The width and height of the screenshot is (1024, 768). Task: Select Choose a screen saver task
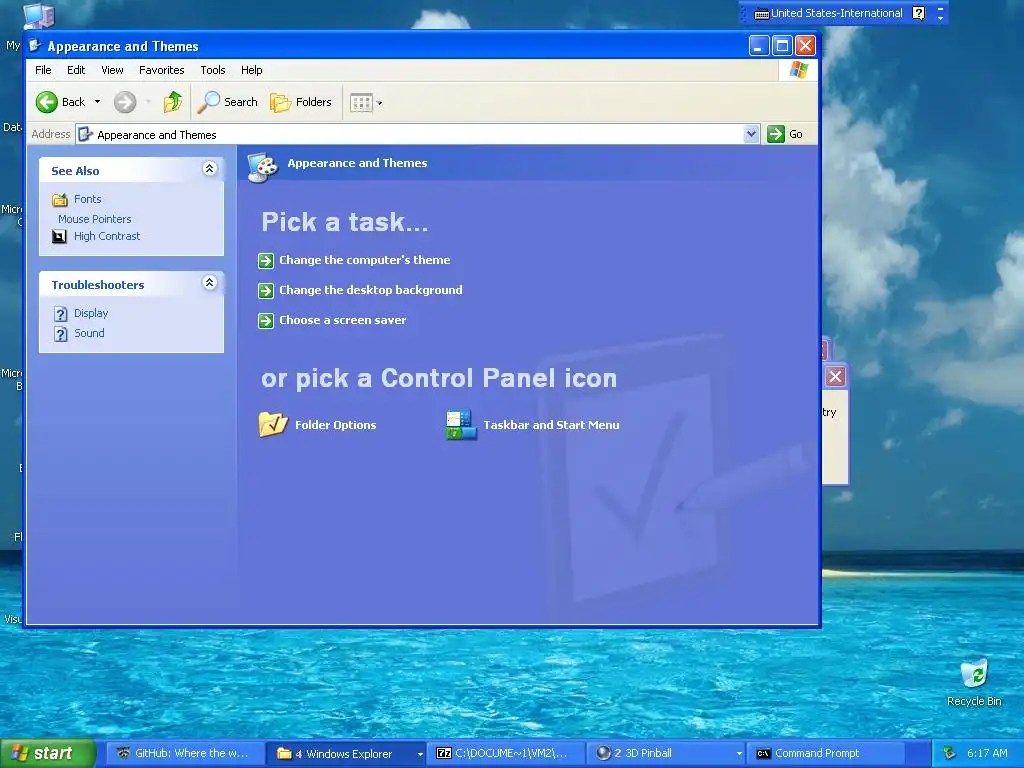pyautogui.click(x=343, y=320)
